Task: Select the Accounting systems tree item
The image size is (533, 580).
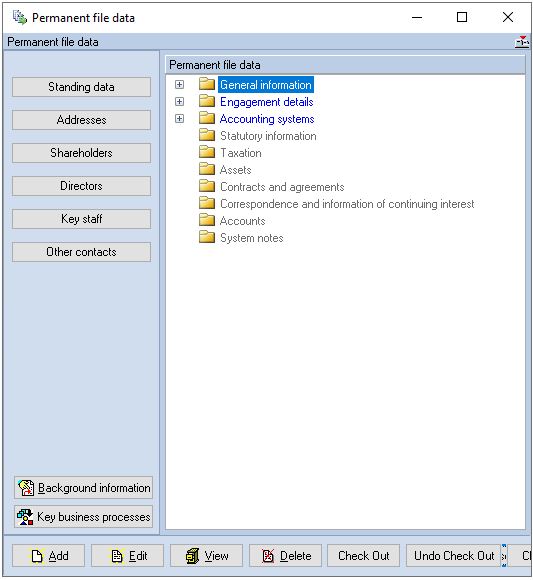Action: 267,119
